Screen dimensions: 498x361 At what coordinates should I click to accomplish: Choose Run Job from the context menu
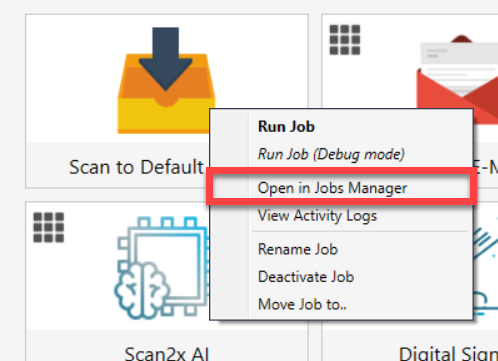tap(286, 127)
